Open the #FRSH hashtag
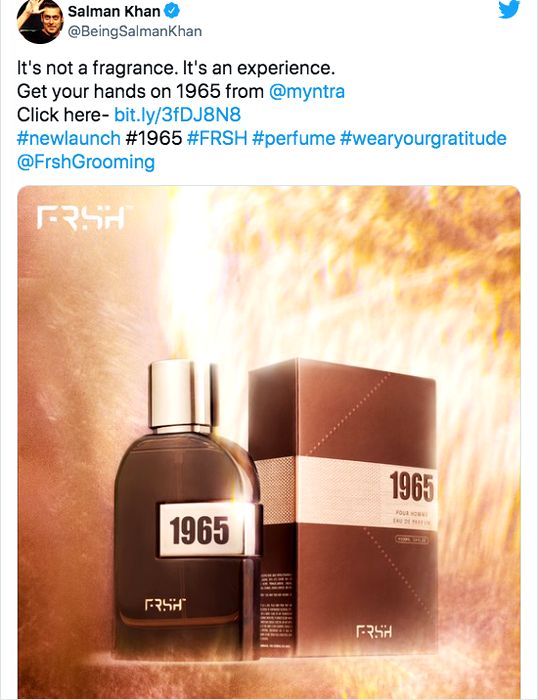Viewport: 538px width, 700px height. click(x=217, y=138)
